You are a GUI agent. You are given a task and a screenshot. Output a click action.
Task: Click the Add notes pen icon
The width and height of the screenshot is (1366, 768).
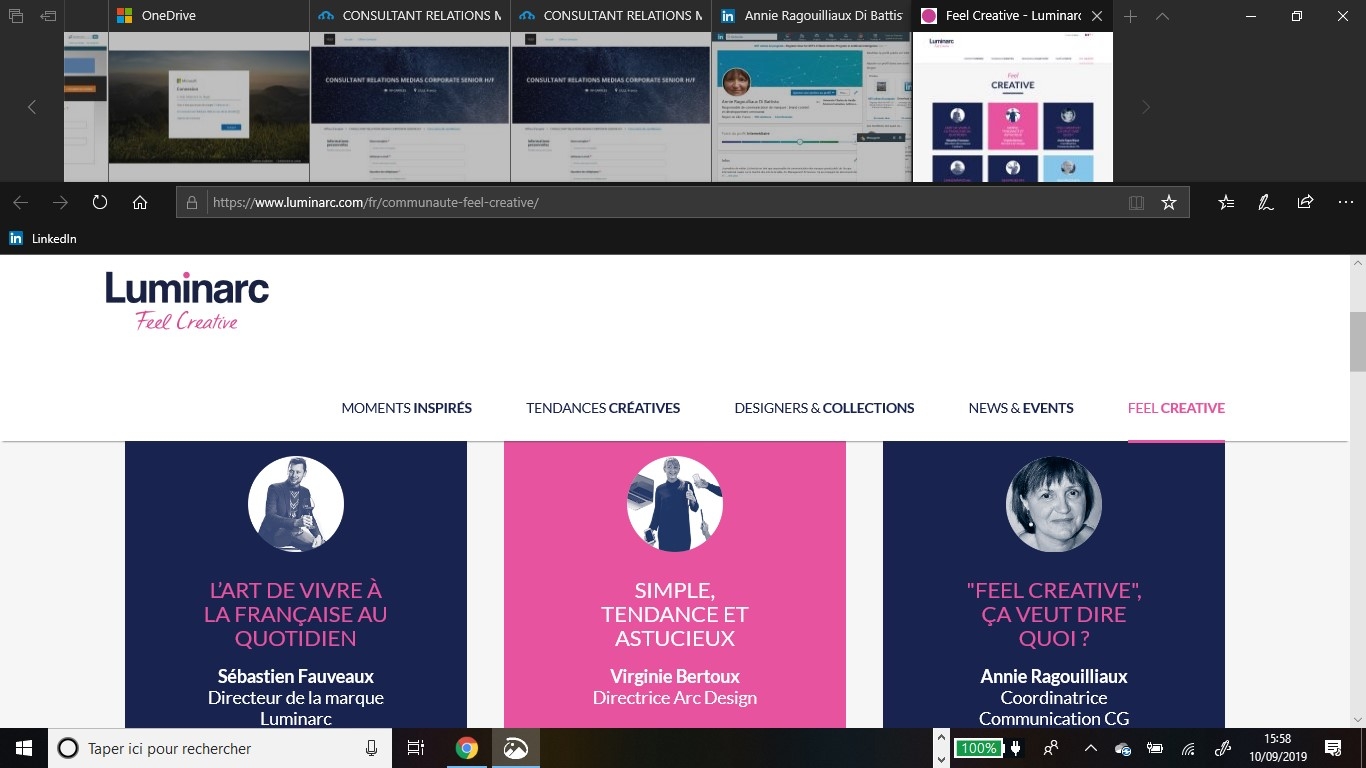click(x=1265, y=202)
